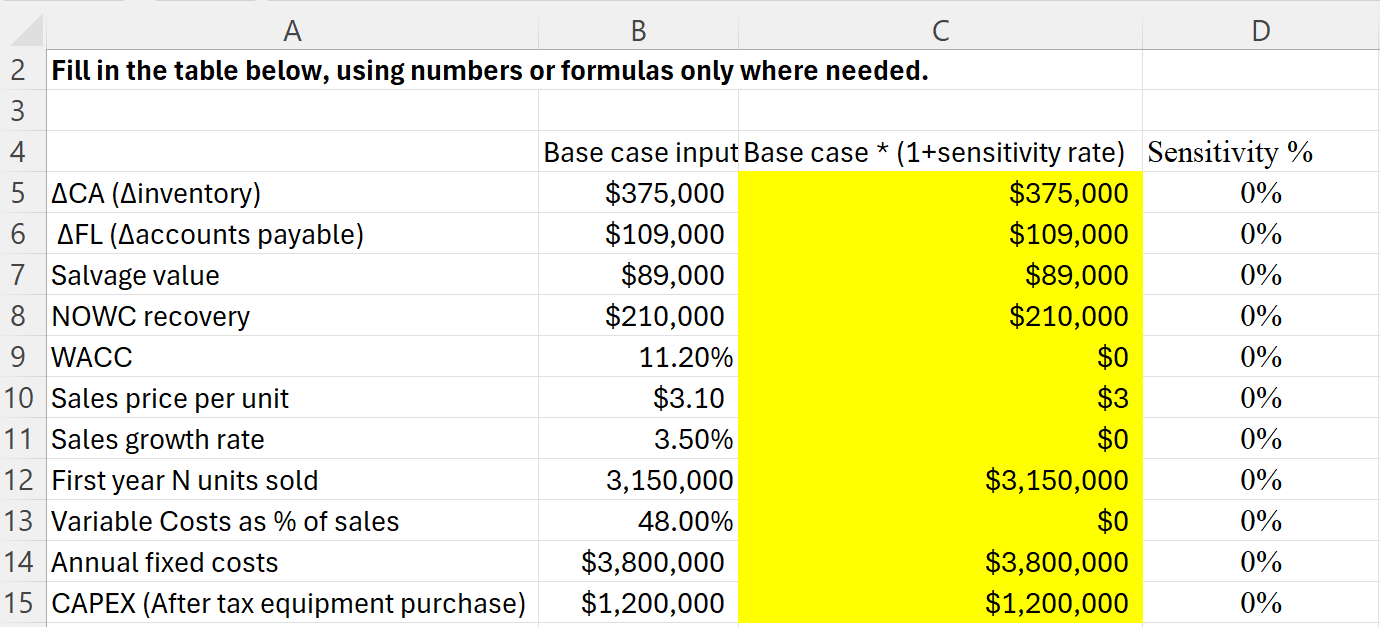Select the 'Salvage value' label cell
The width and height of the screenshot is (1380, 627).
[x=292, y=275]
